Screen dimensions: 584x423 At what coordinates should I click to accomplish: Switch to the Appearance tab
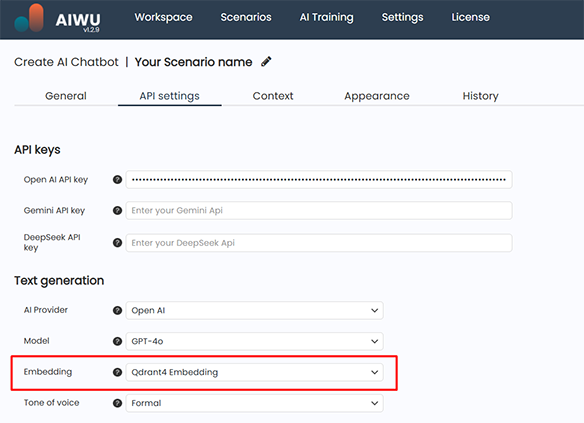pos(377,96)
